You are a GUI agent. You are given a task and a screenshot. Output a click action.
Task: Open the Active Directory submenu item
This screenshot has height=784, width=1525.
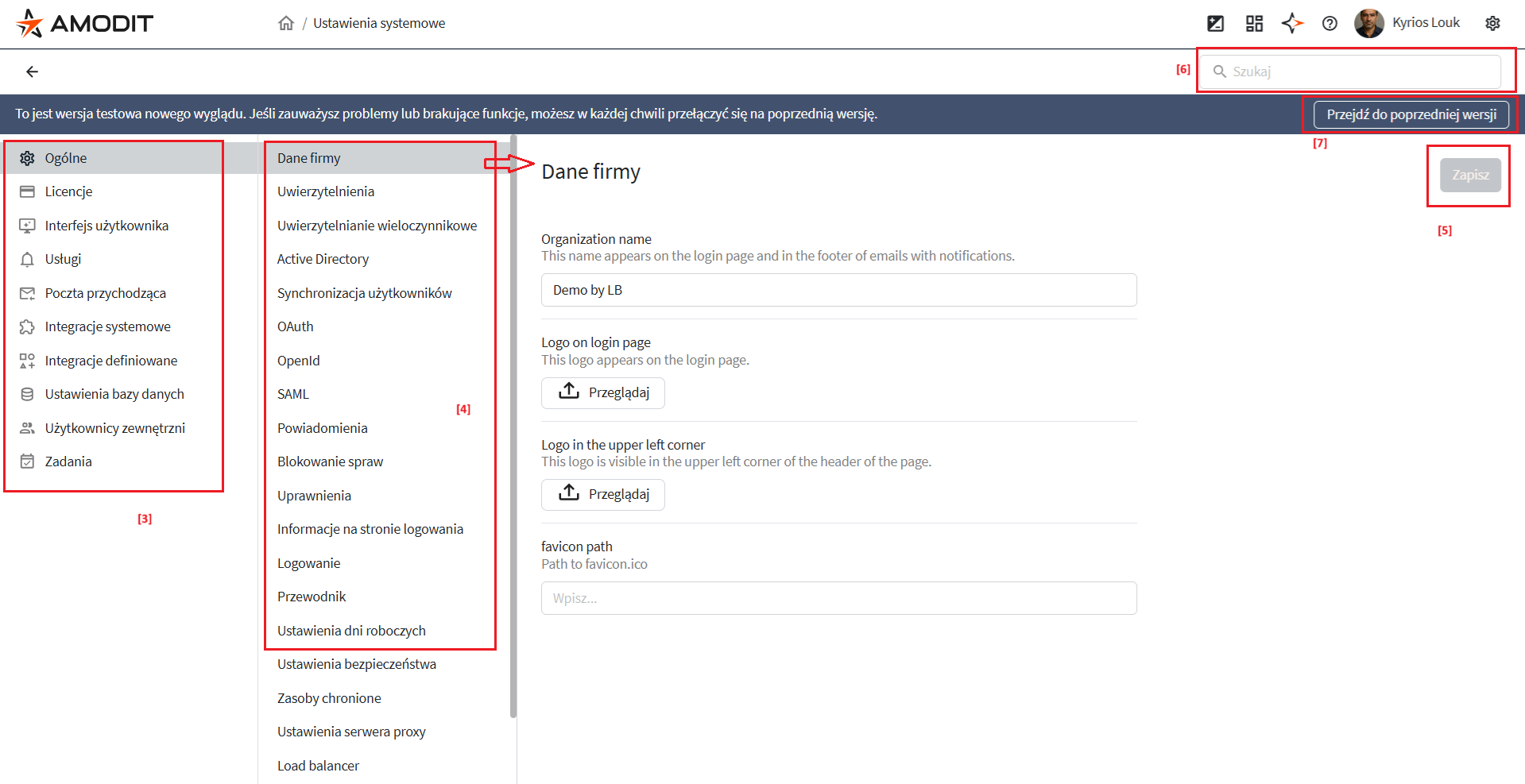323,259
